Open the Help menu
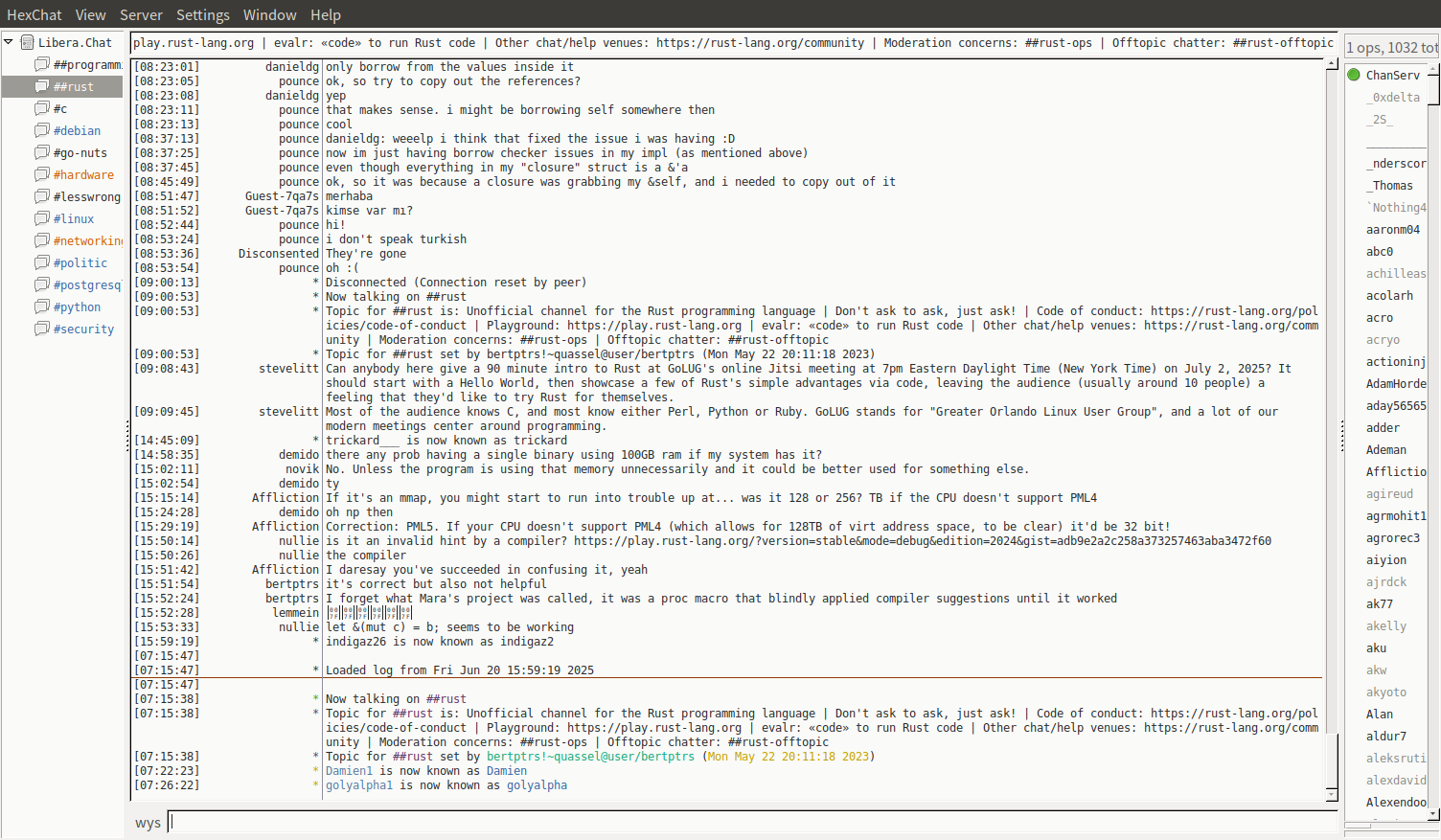The height and width of the screenshot is (840, 1441). (x=326, y=14)
